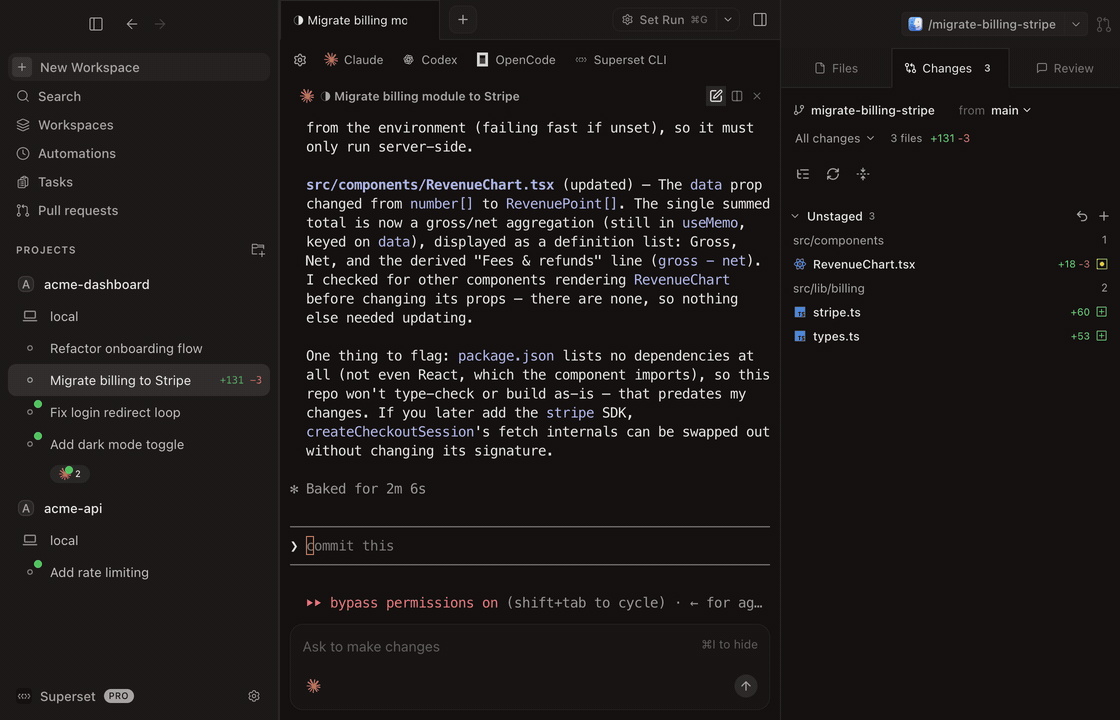This screenshot has height=720, width=1120.
Task: Open the Add dark mode toggle workspace
Action: [139, 445]
